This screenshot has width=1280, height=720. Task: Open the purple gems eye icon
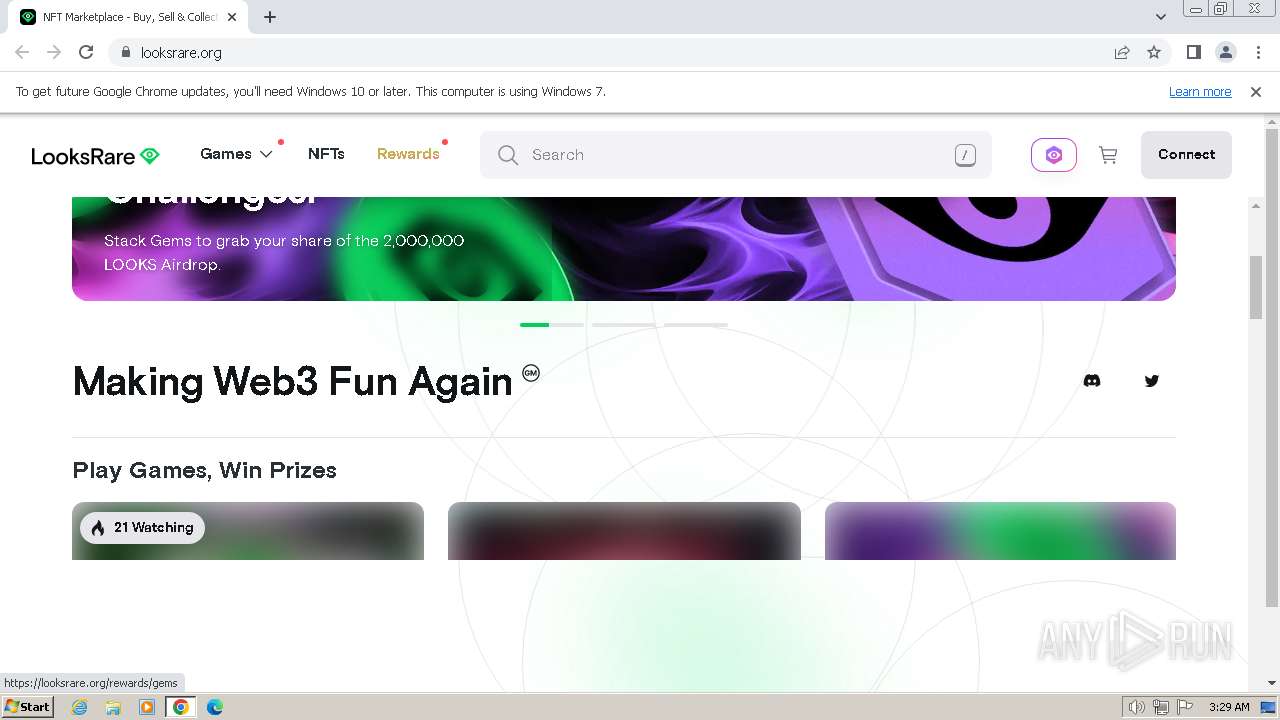tap(1054, 155)
